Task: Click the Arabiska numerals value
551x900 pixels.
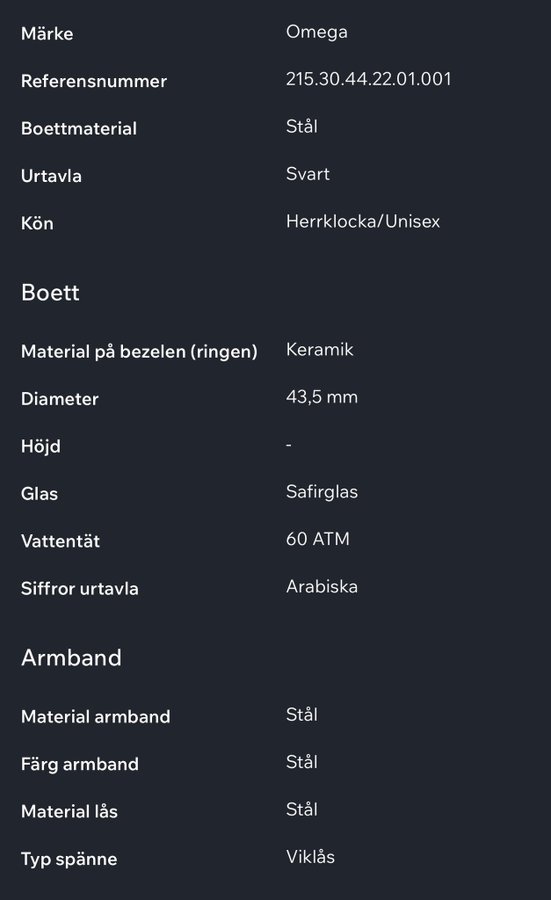Action: click(x=322, y=587)
